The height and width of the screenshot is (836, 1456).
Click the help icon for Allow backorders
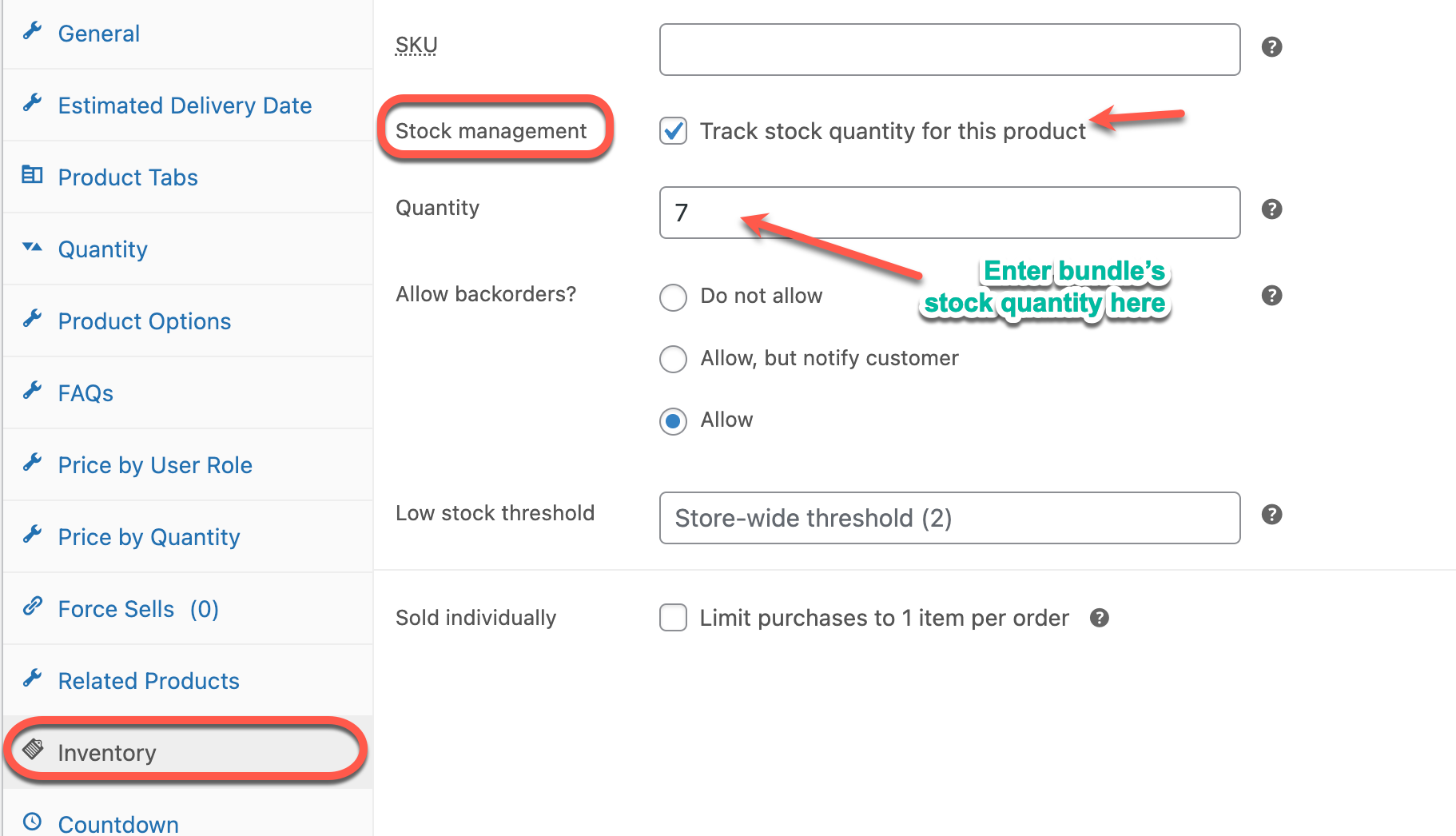click(x=1271, y=296)
